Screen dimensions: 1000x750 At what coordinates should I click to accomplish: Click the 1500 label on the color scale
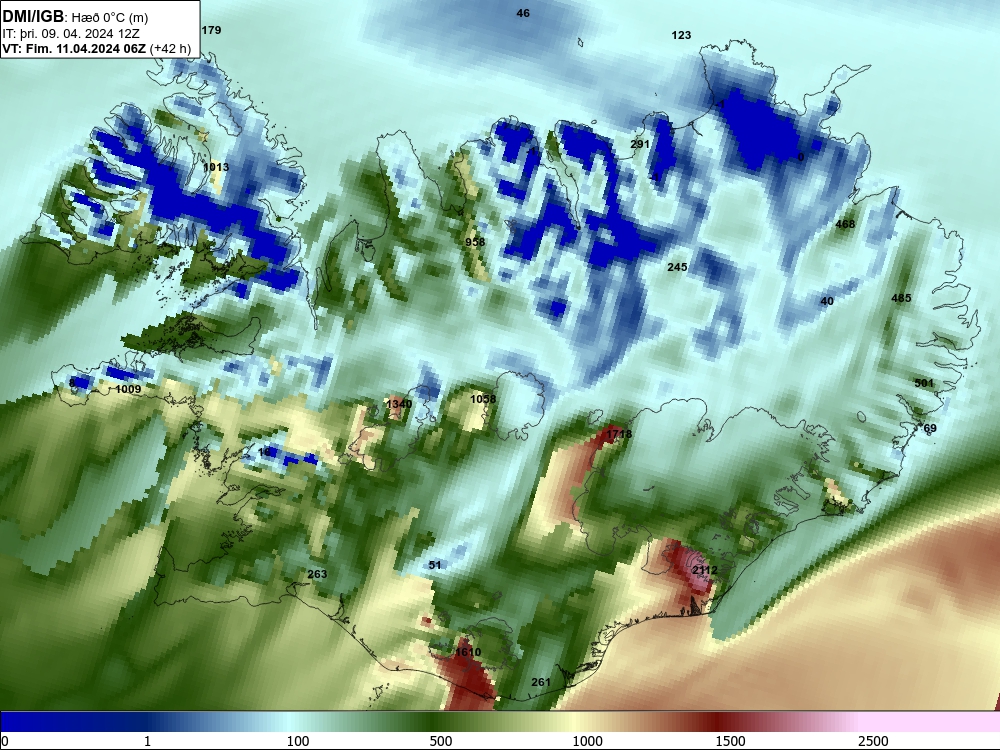tap(730, 741)
